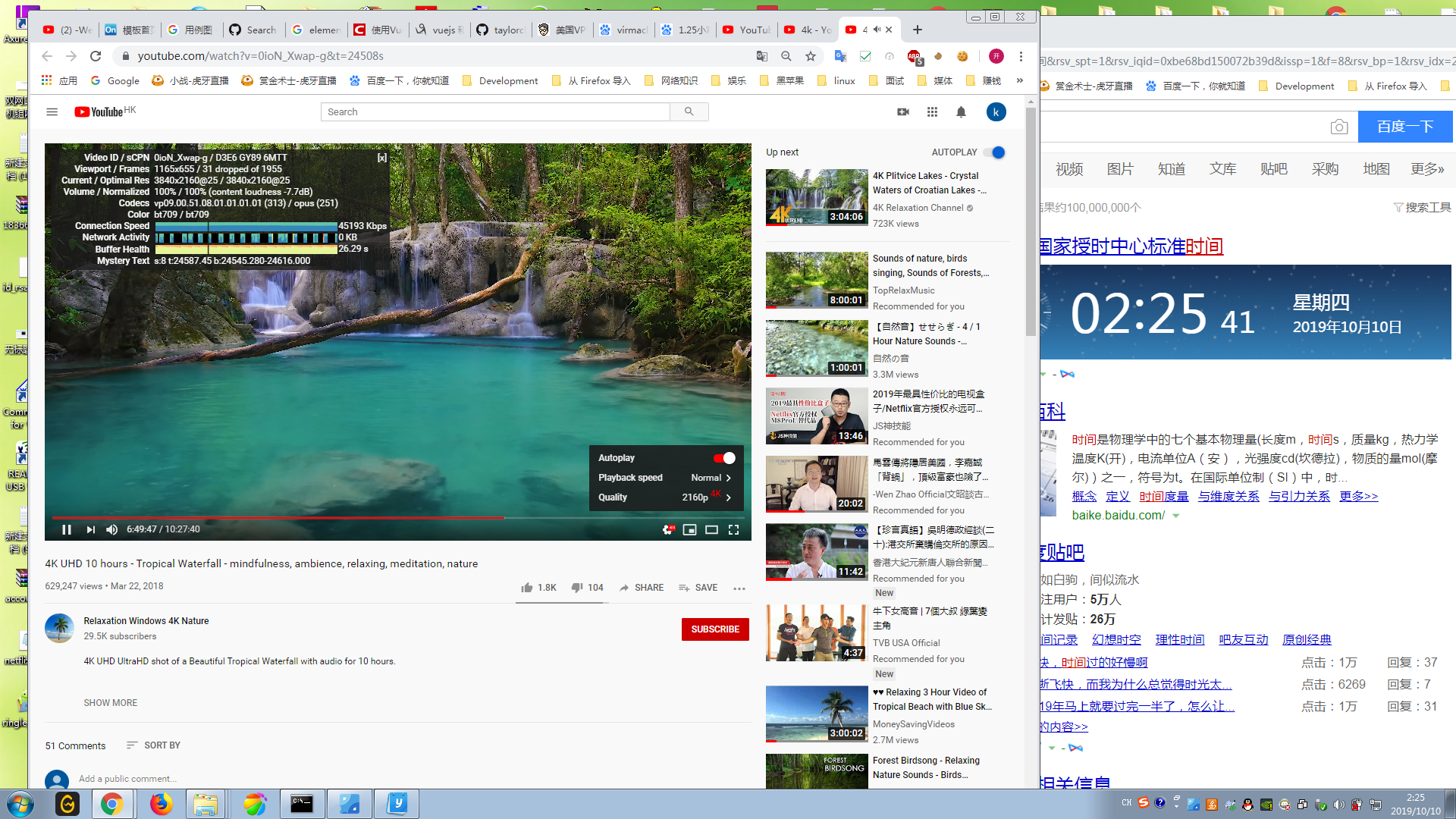The image size is (1456, 819).
Task: Pause the video playback
Action: (67, 529)
